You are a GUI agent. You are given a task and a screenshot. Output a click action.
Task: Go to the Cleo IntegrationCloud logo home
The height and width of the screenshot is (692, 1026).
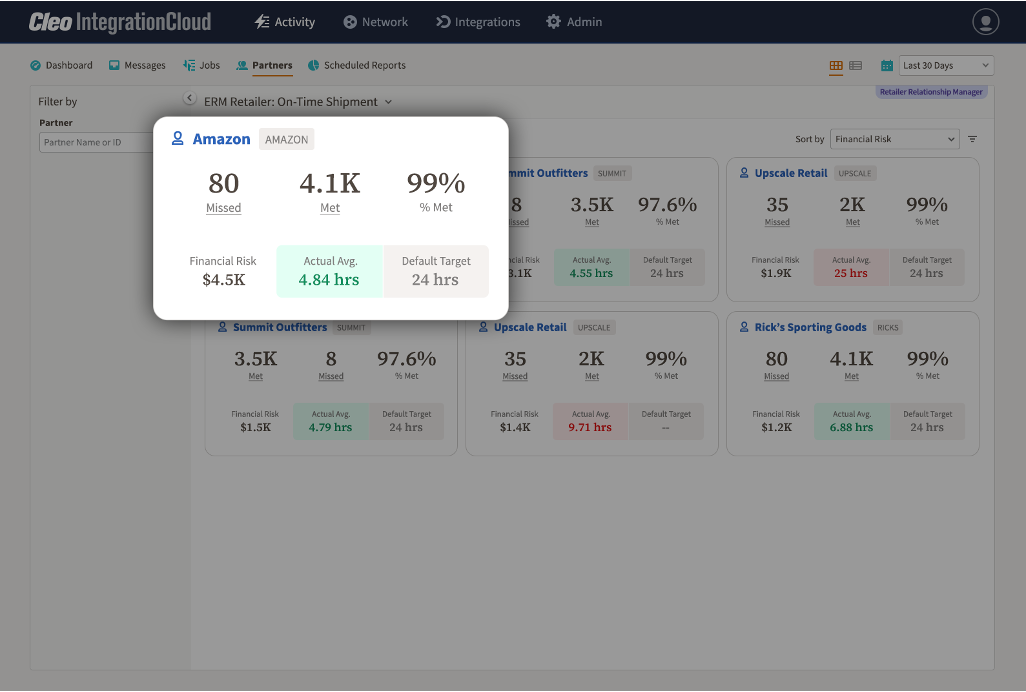pyautogui.click(x=120, y=22)
